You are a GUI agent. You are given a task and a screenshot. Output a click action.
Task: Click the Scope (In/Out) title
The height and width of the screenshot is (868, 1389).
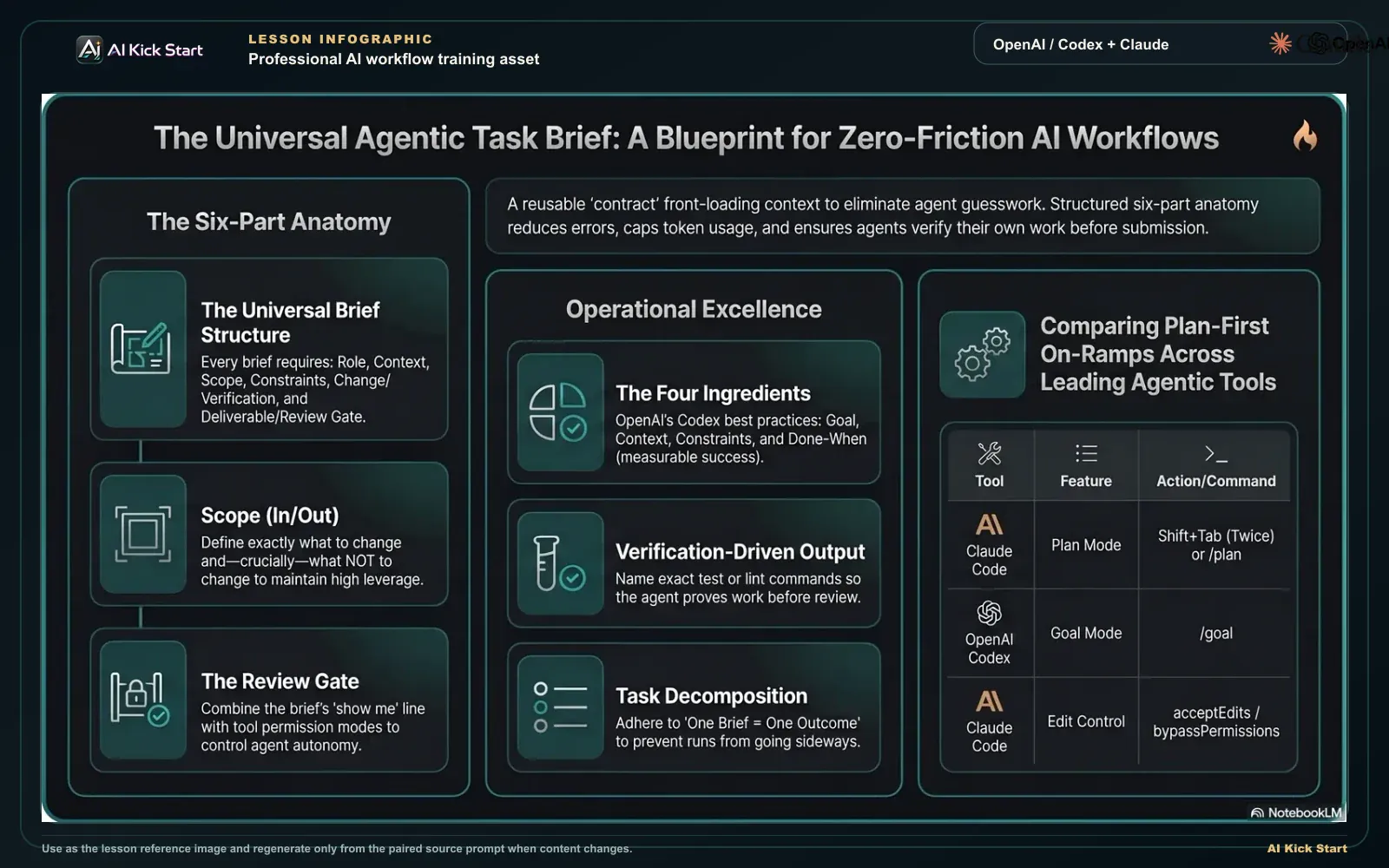(270, 516)
